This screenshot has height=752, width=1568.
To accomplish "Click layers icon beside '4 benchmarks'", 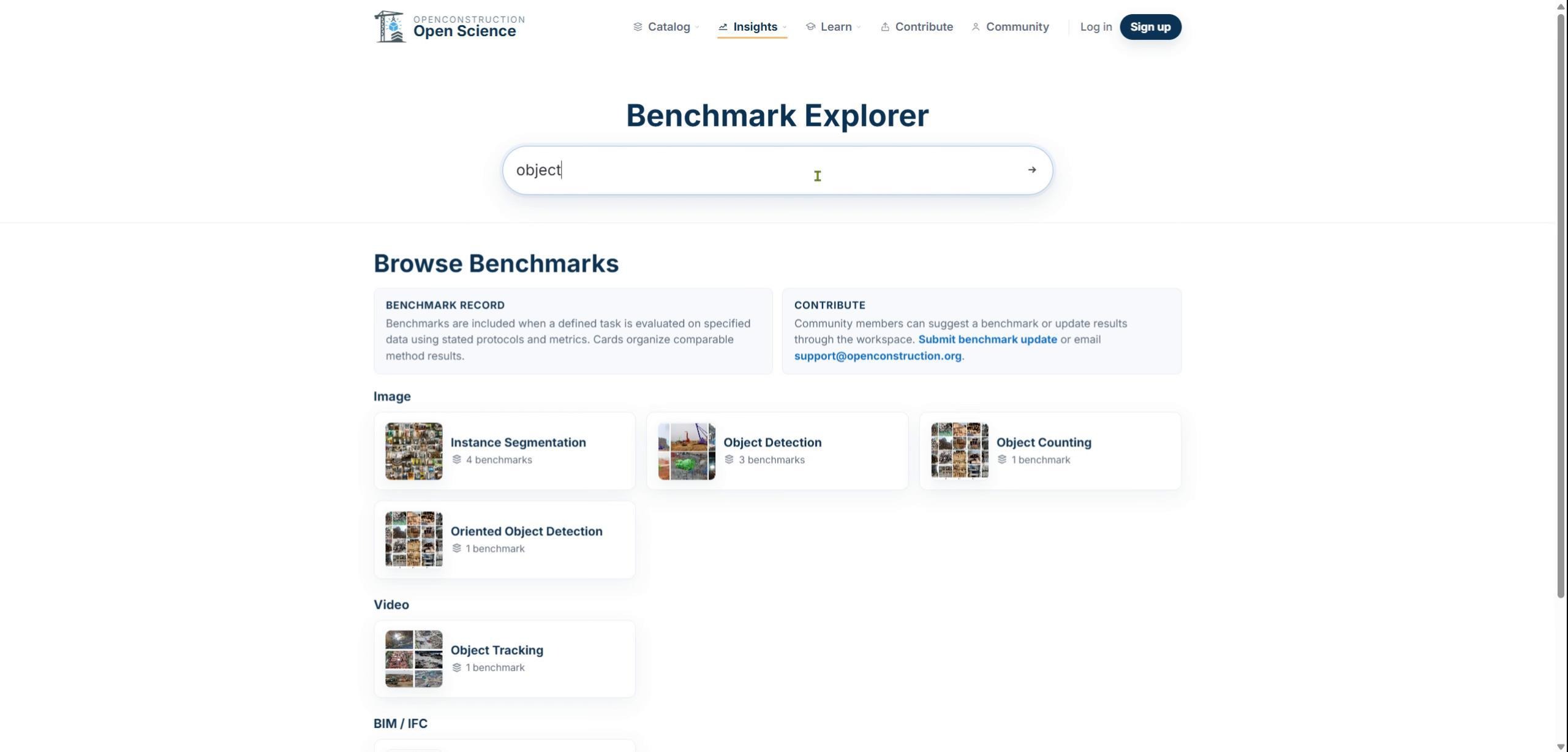I will (x=456, y=460).
